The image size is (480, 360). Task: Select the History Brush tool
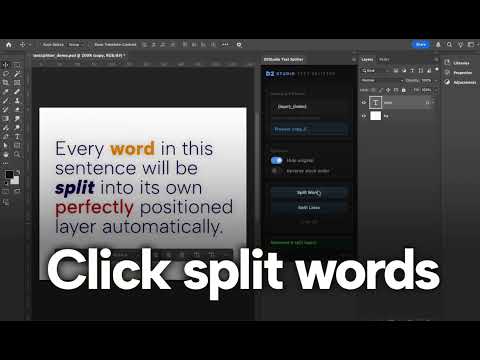(x=6, y=110)
